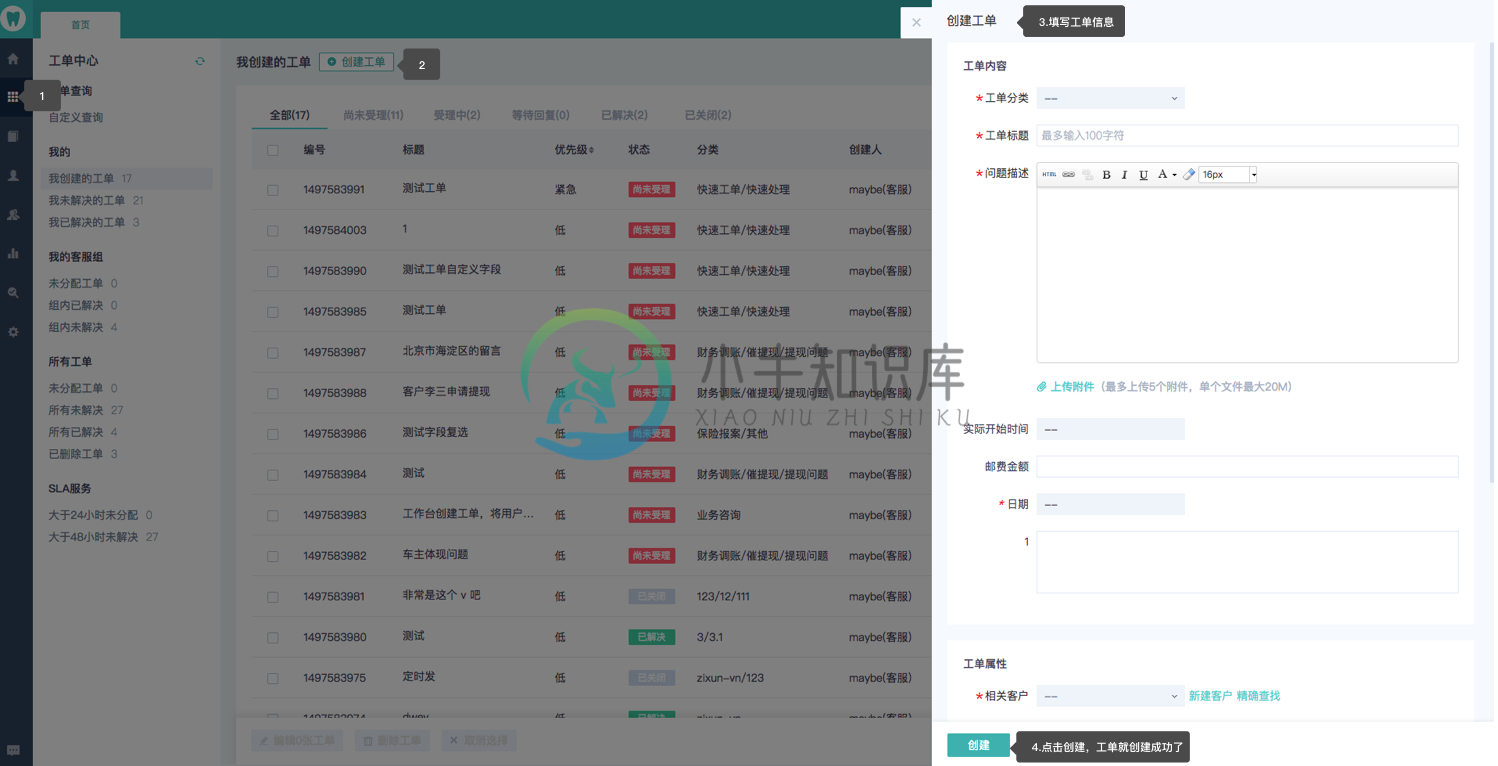Toggle italic formatting in the editor
This screenshot has width=1498, height=766.
click(x=1124, y=175)
